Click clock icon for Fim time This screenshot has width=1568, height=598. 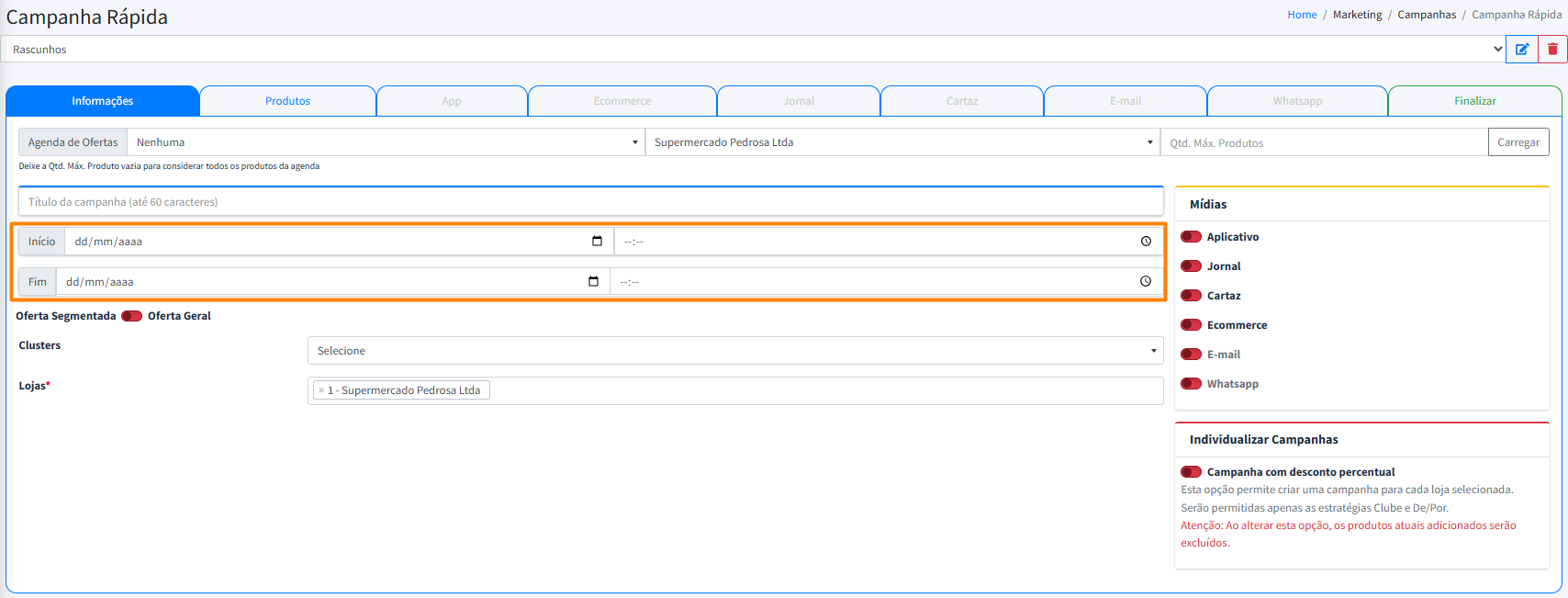1145,282
